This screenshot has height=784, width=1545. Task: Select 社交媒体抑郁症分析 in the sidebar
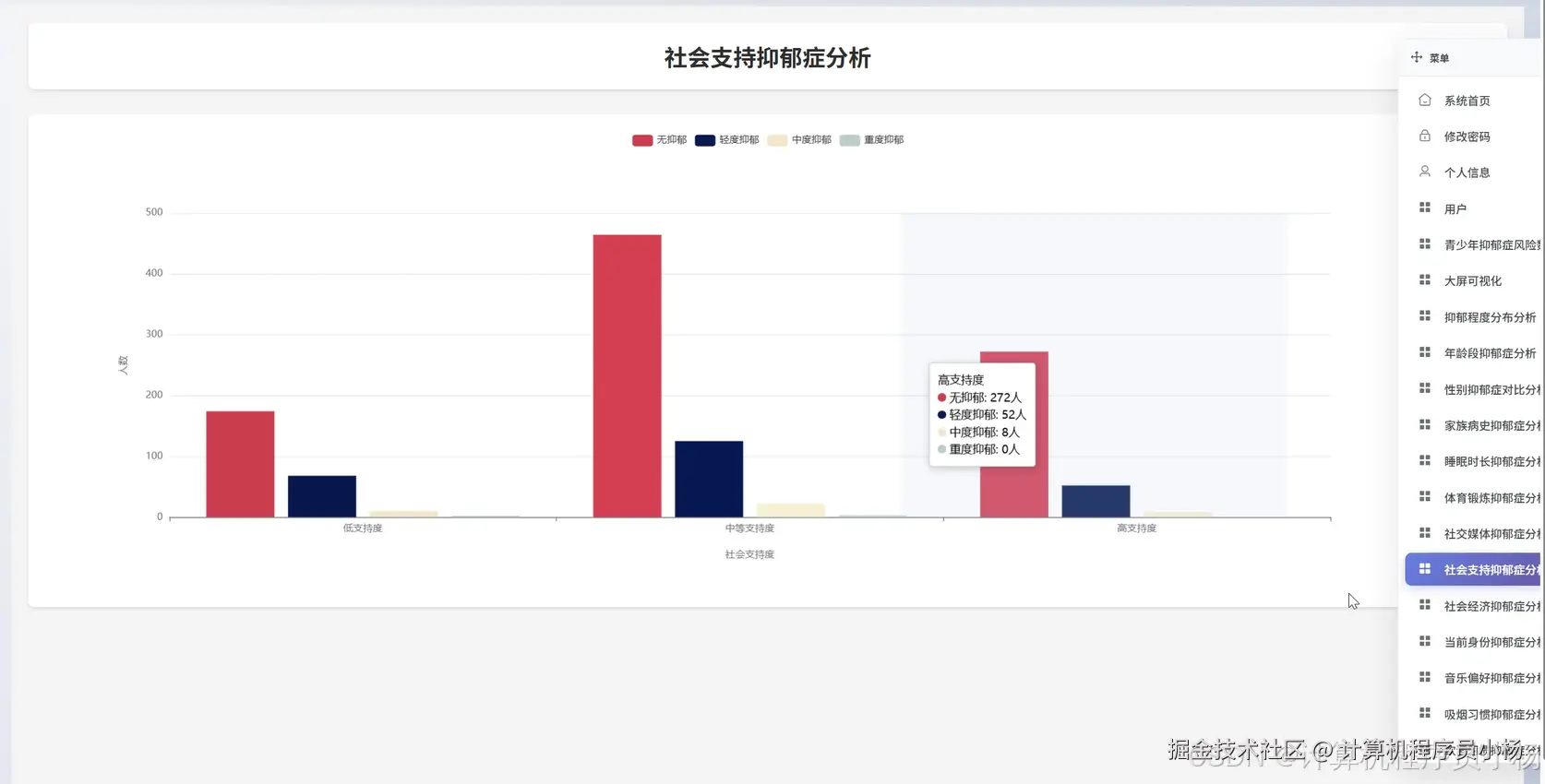click(x=1473, y=533)
